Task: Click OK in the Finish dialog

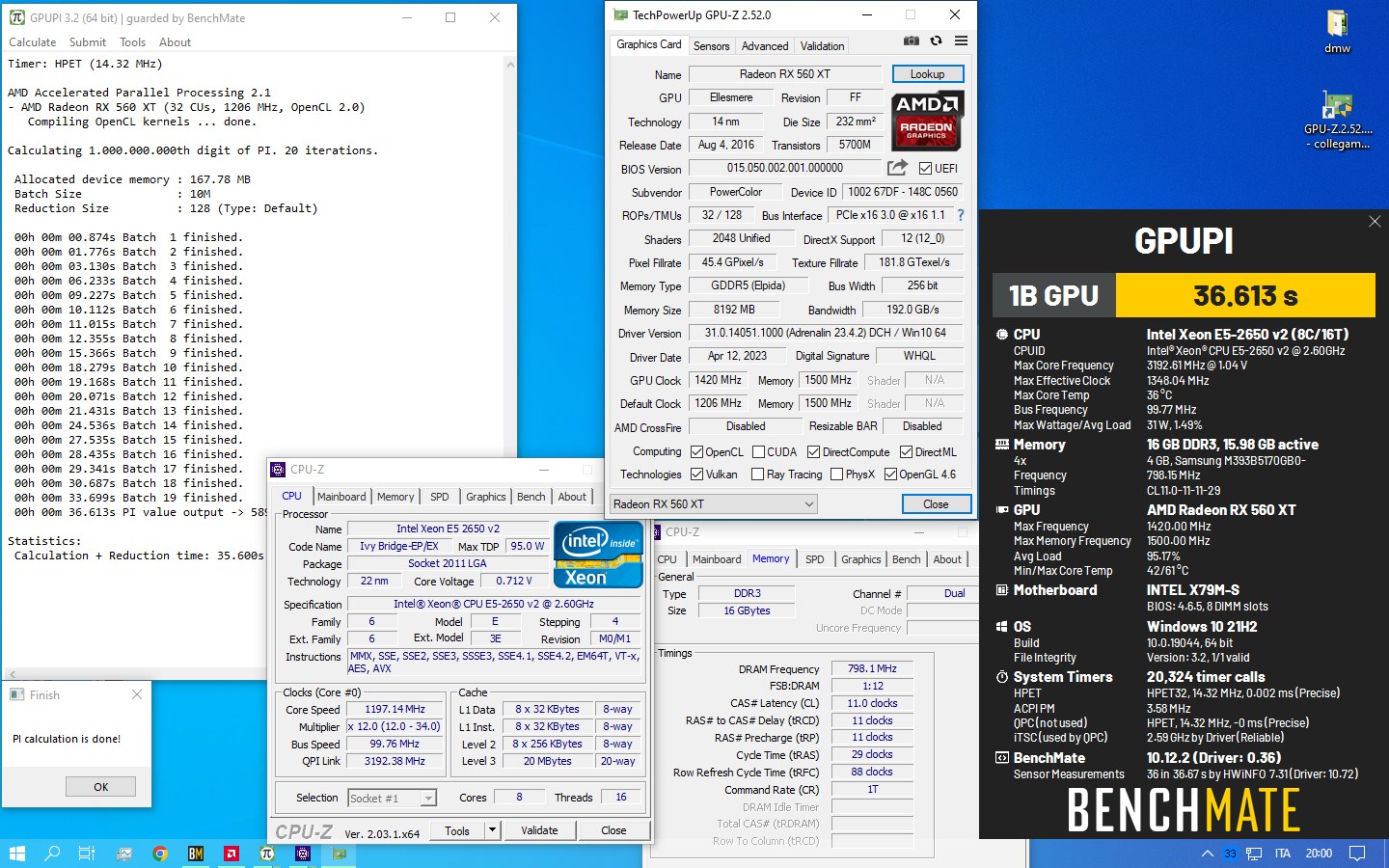Action: pyautogui.click(x=101, y=787)
